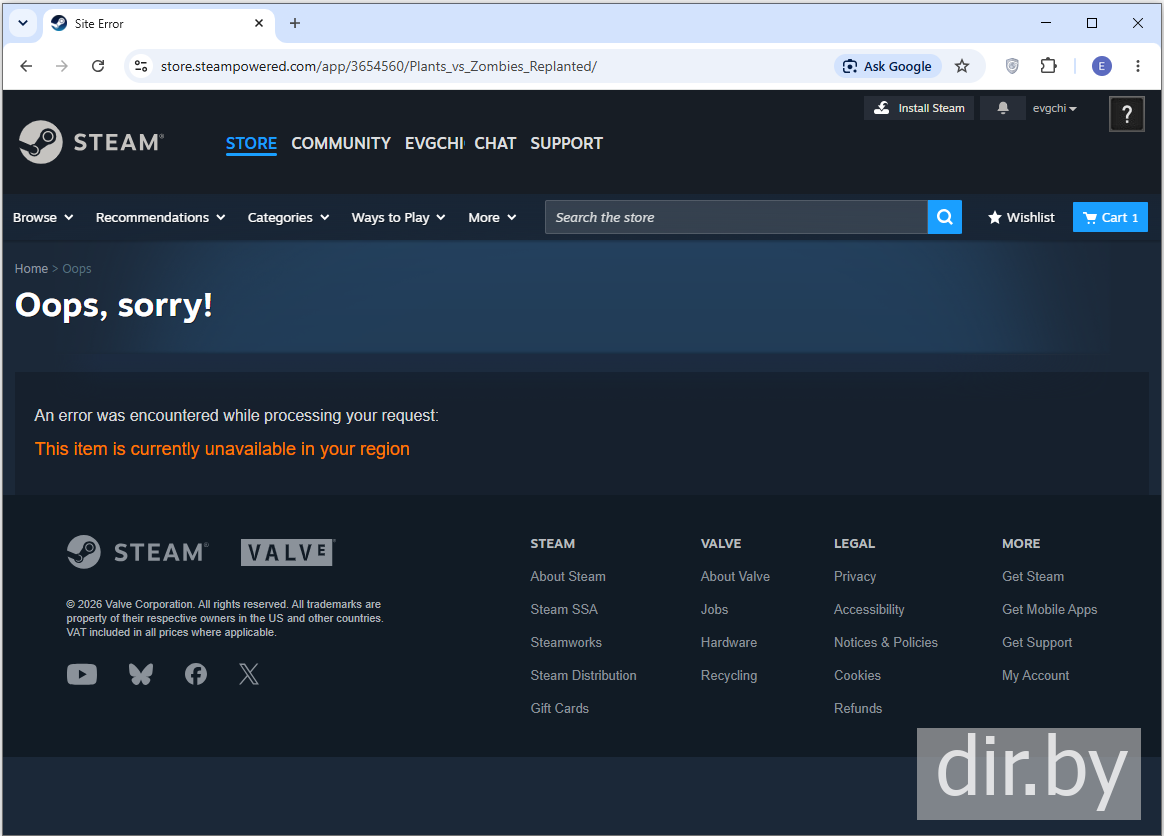This screenshot has width=1164, height=836.
Task: Open the SUPPORT menu item
Action: pos(566,143)
